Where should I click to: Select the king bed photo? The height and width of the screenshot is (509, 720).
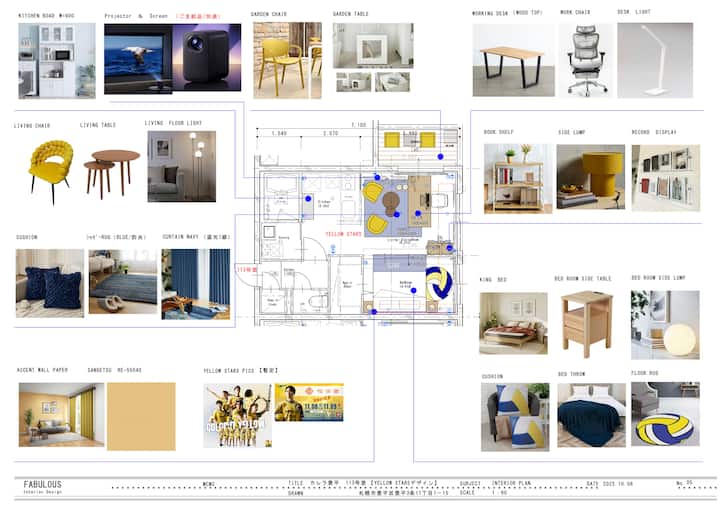(x=513, y=323)
